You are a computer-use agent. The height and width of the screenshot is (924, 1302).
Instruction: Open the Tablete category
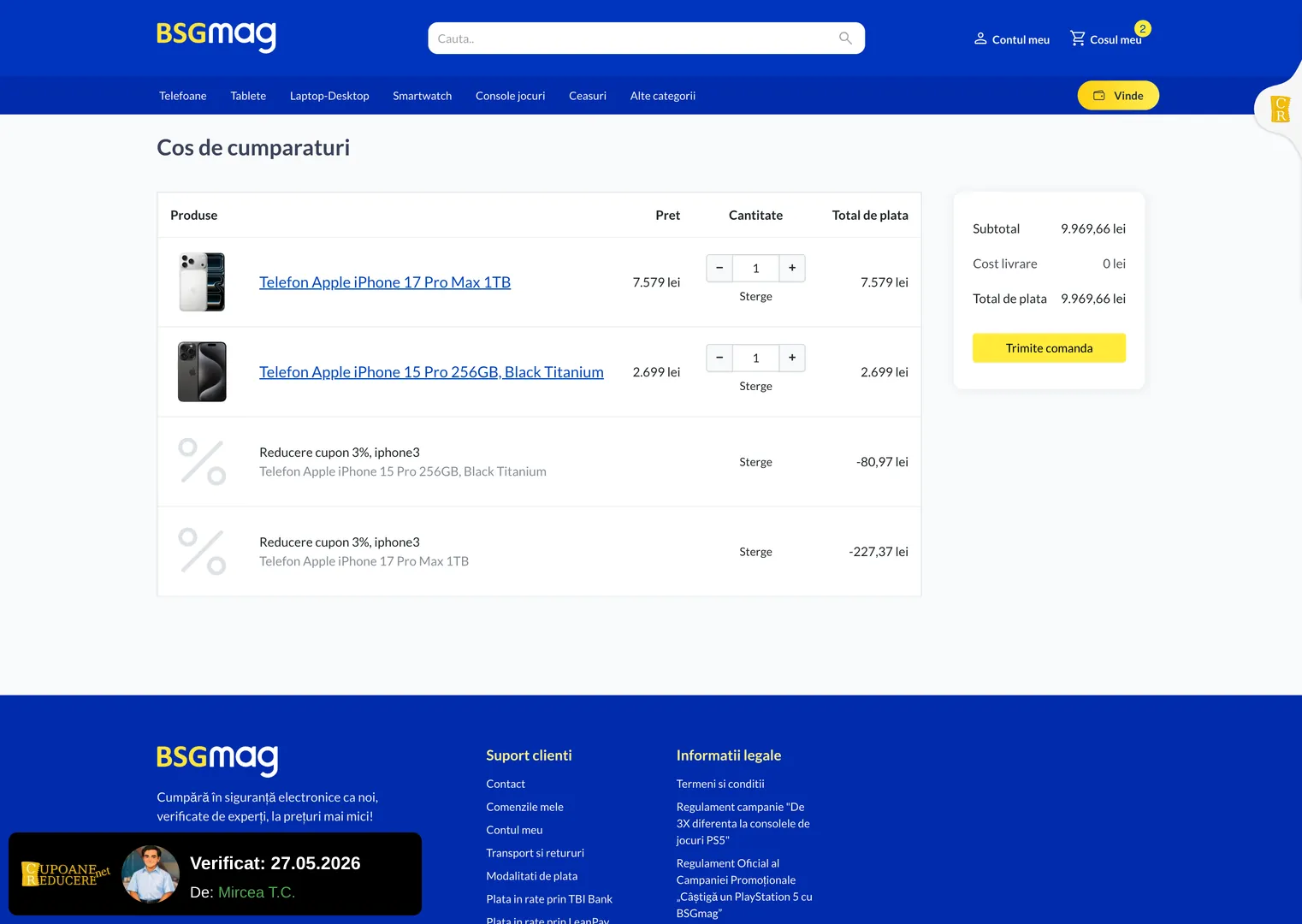click(x=248, y=96)
